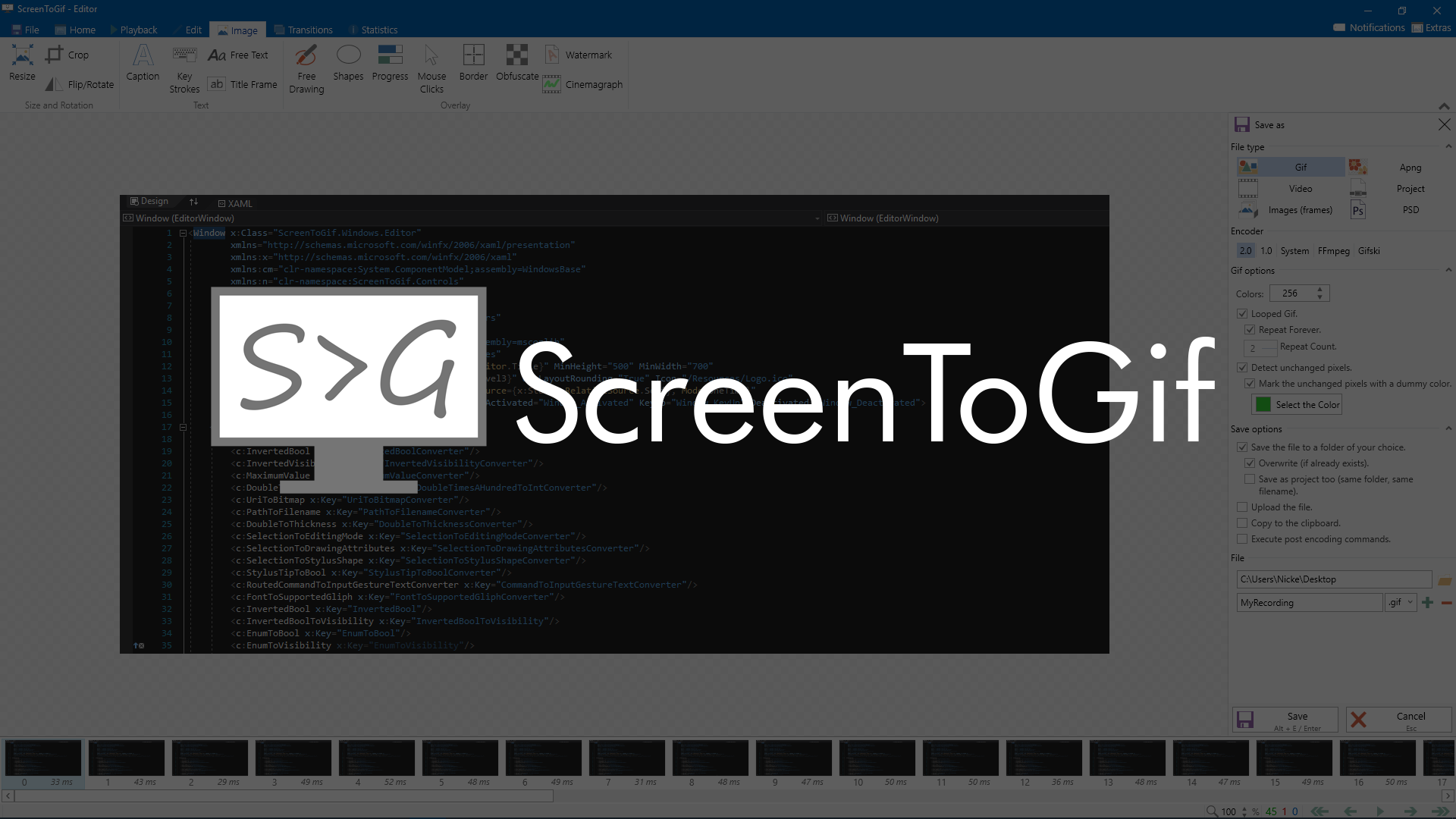Toggle Looped Gif checkbox

[x=1242, y=313]
